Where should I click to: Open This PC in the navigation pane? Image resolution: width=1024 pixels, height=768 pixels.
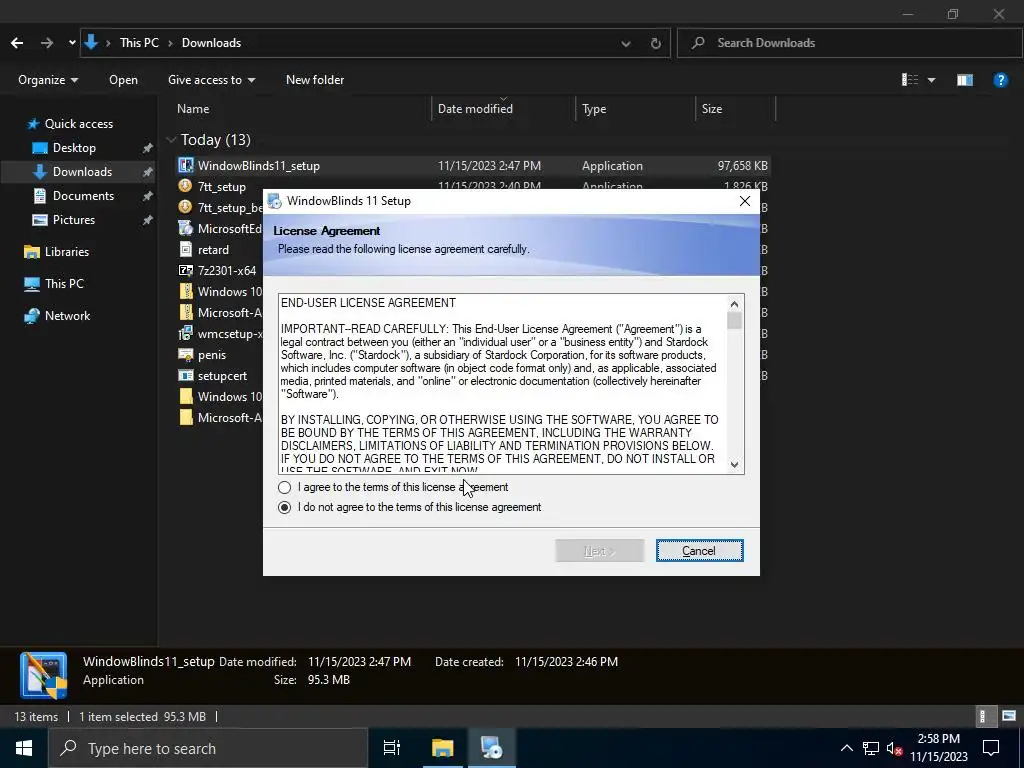point(64,283)
